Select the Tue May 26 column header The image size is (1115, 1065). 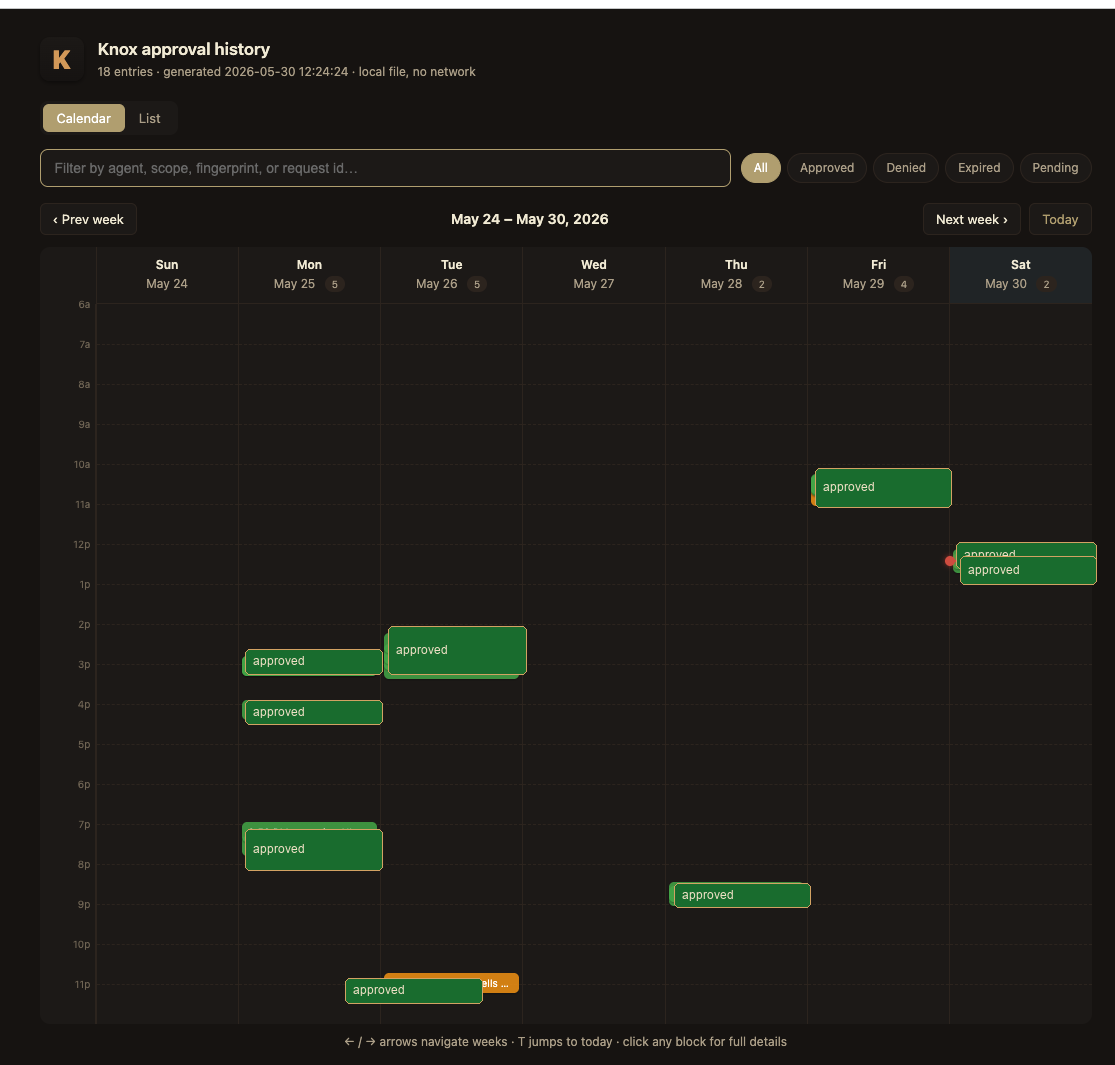pyautogui.click(x=452, y=274)
